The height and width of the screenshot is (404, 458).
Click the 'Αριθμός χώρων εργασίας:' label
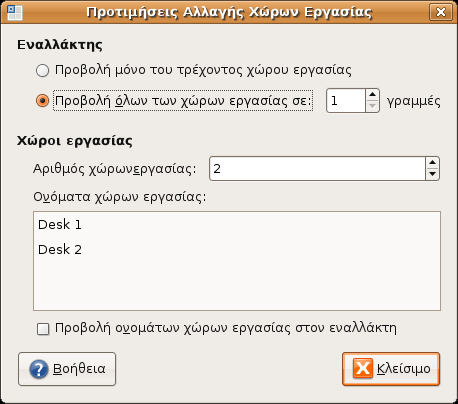pos(115,169)
